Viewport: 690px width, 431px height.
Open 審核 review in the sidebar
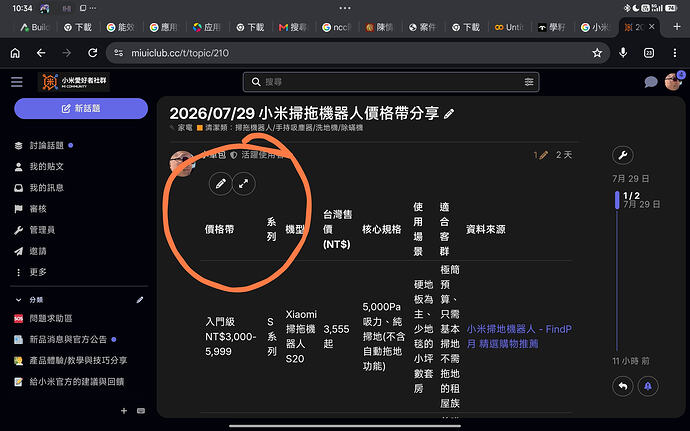click(x=38, y=209)
